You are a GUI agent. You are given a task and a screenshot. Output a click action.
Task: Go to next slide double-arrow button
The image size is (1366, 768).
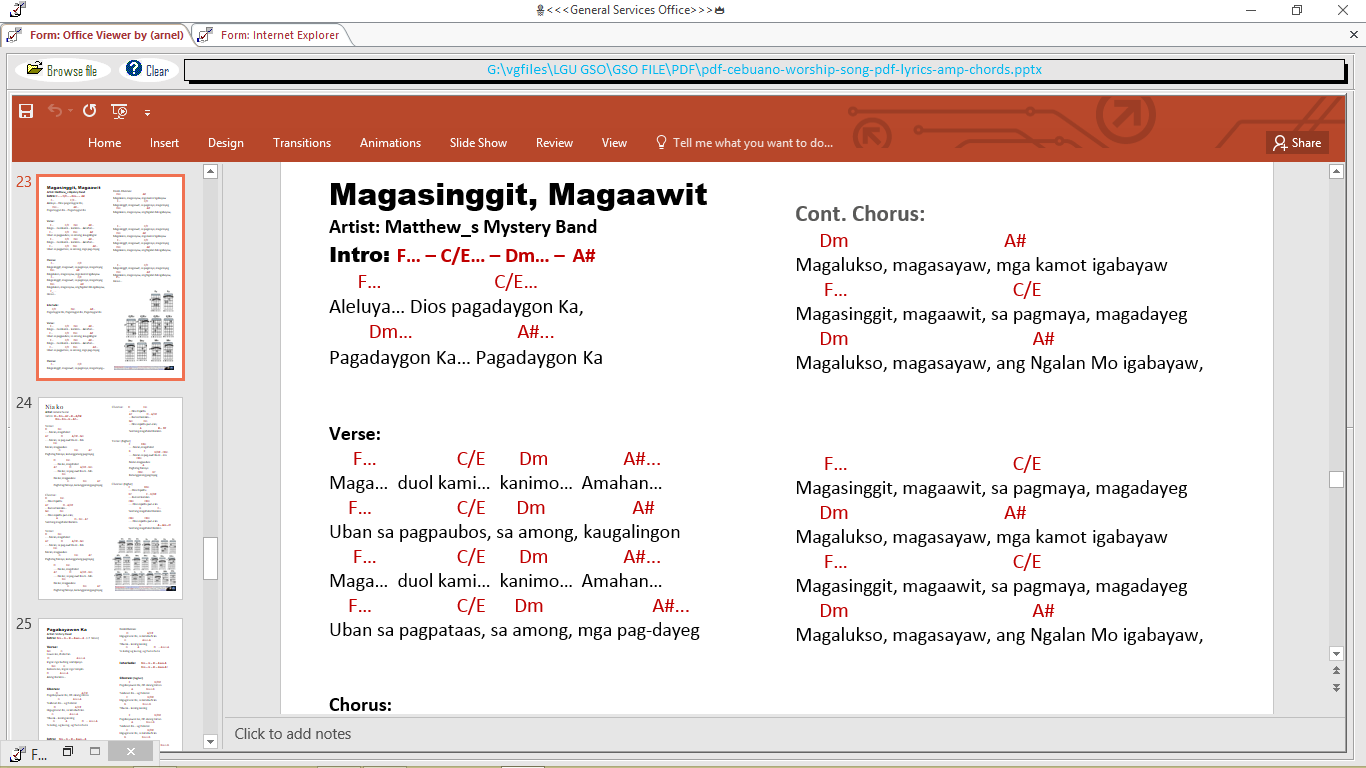click(x=1336, y=688)
